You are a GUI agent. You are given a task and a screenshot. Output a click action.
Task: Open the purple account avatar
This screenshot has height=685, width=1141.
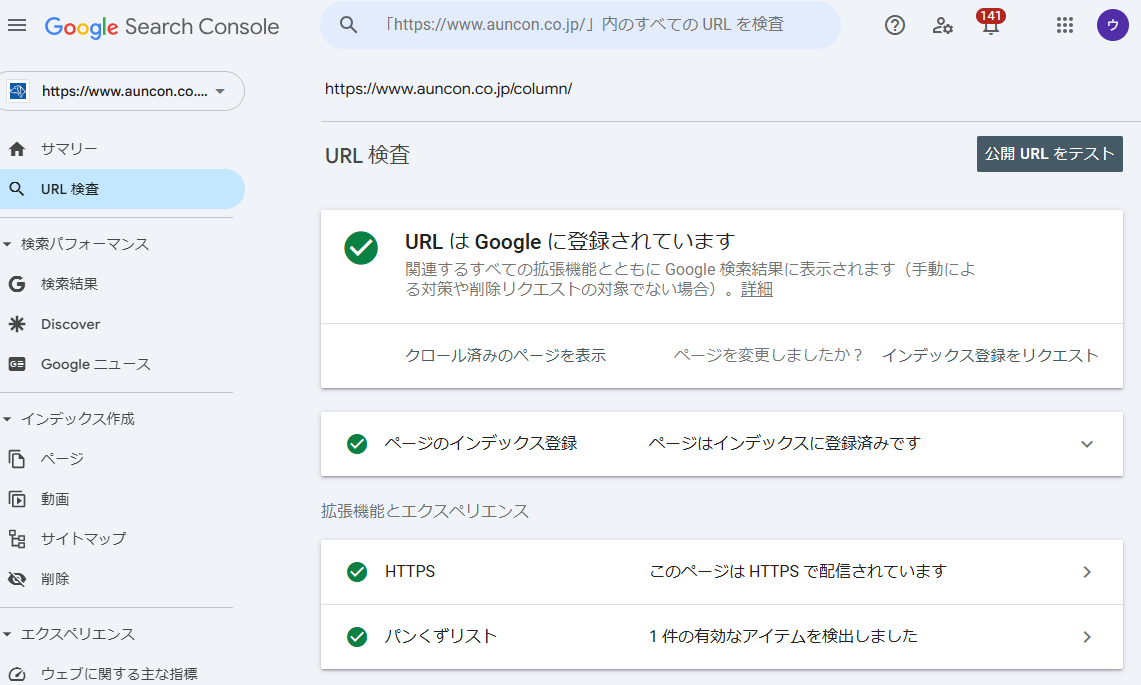click(x=1112, y=25)
